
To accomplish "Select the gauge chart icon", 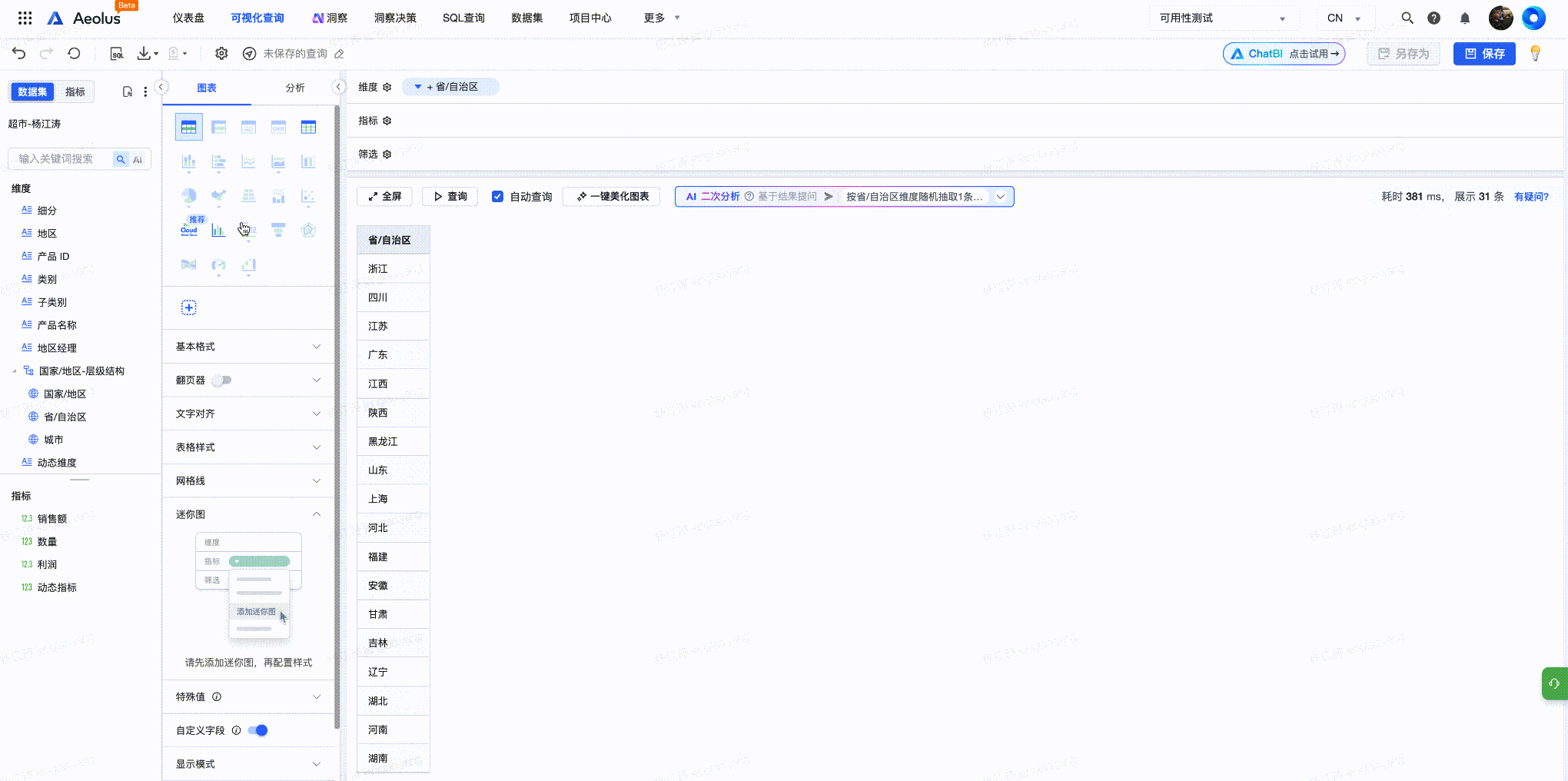I will [218, 264].
